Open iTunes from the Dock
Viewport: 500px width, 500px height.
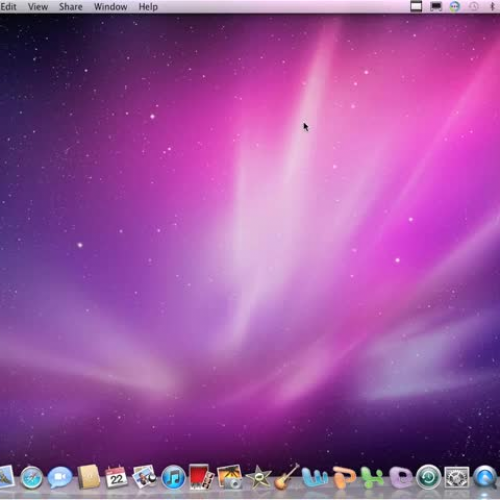point(173,478)
